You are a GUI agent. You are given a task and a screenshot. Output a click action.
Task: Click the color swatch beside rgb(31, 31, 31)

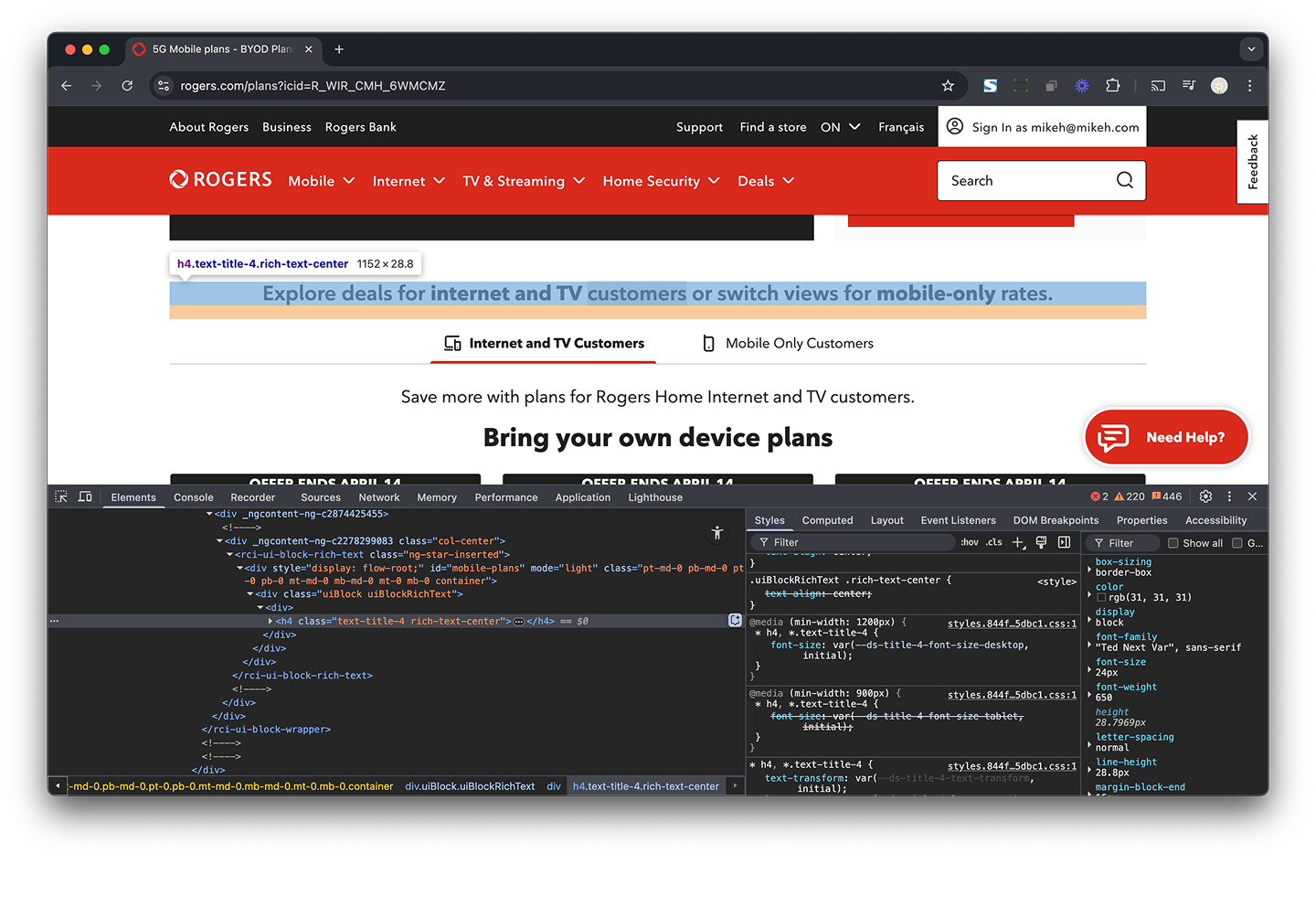point(1101,597)
